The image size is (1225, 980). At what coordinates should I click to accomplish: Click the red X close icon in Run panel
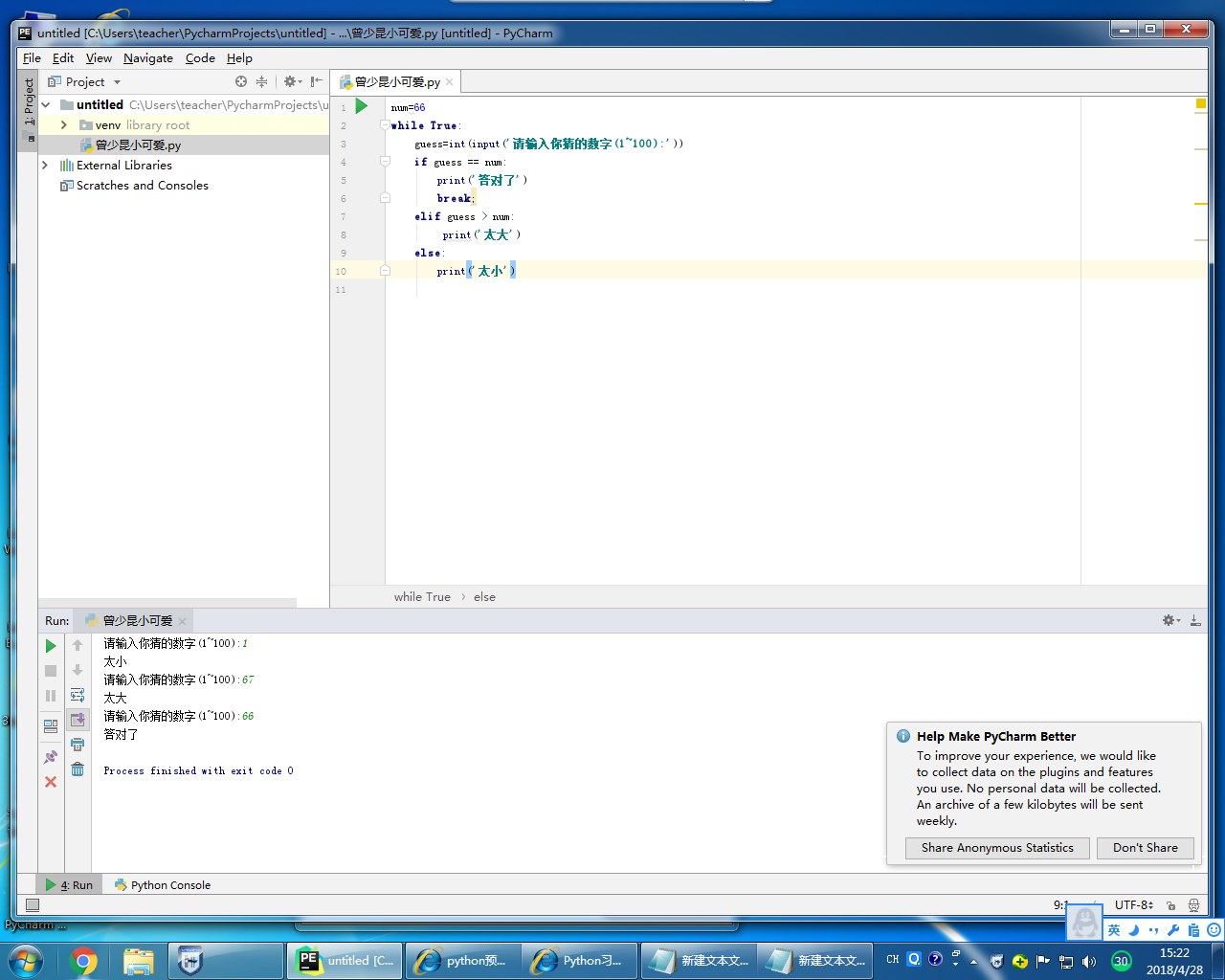(51, 782)
